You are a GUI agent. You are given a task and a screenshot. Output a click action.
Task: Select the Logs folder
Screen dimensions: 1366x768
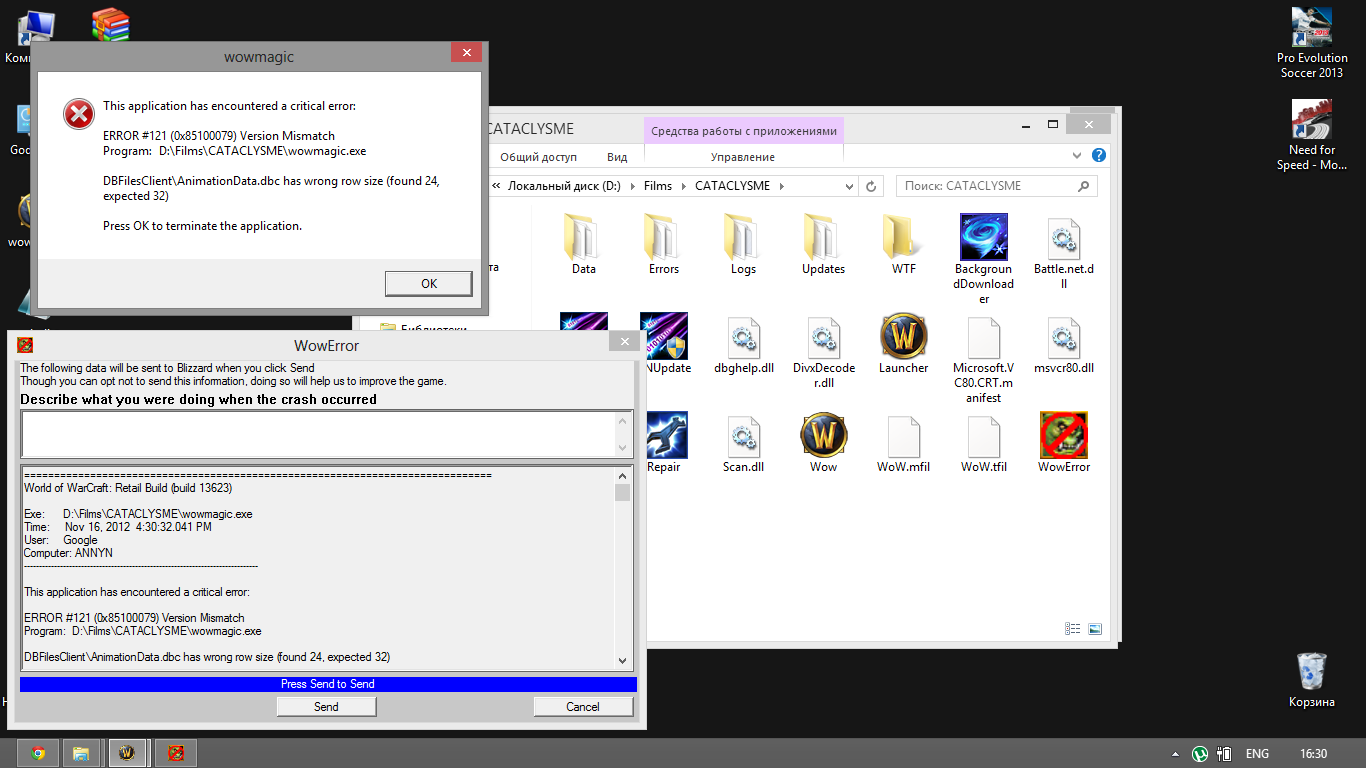click(x=744, y=245)
